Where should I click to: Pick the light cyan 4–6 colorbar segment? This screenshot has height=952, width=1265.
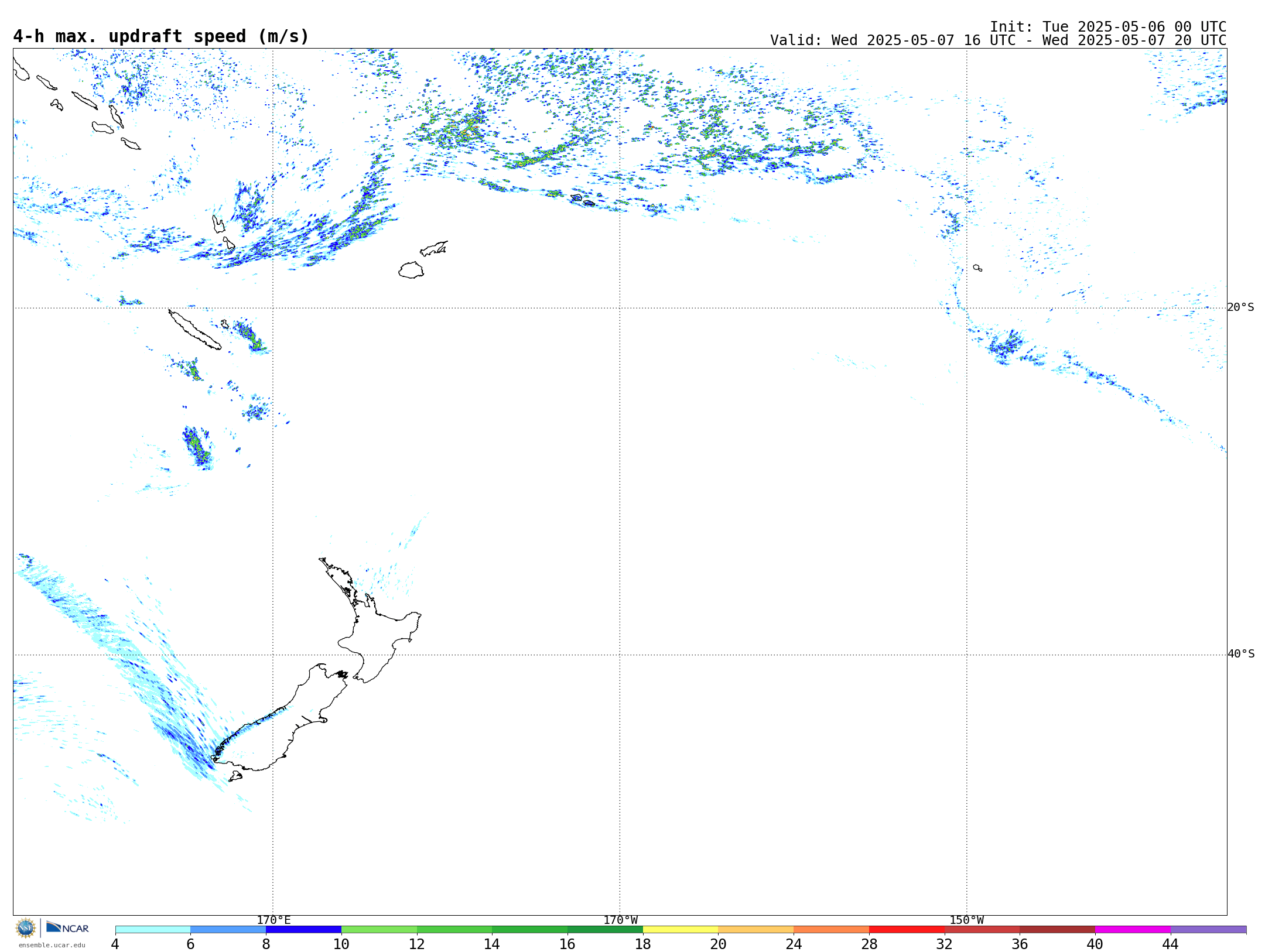point(153,930)
